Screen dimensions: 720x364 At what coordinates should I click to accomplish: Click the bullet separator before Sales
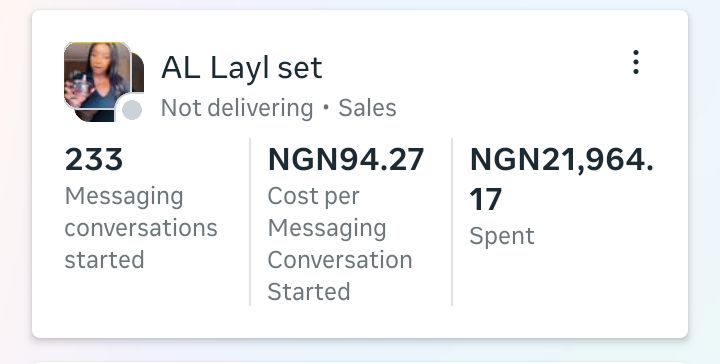pos(326,107)
